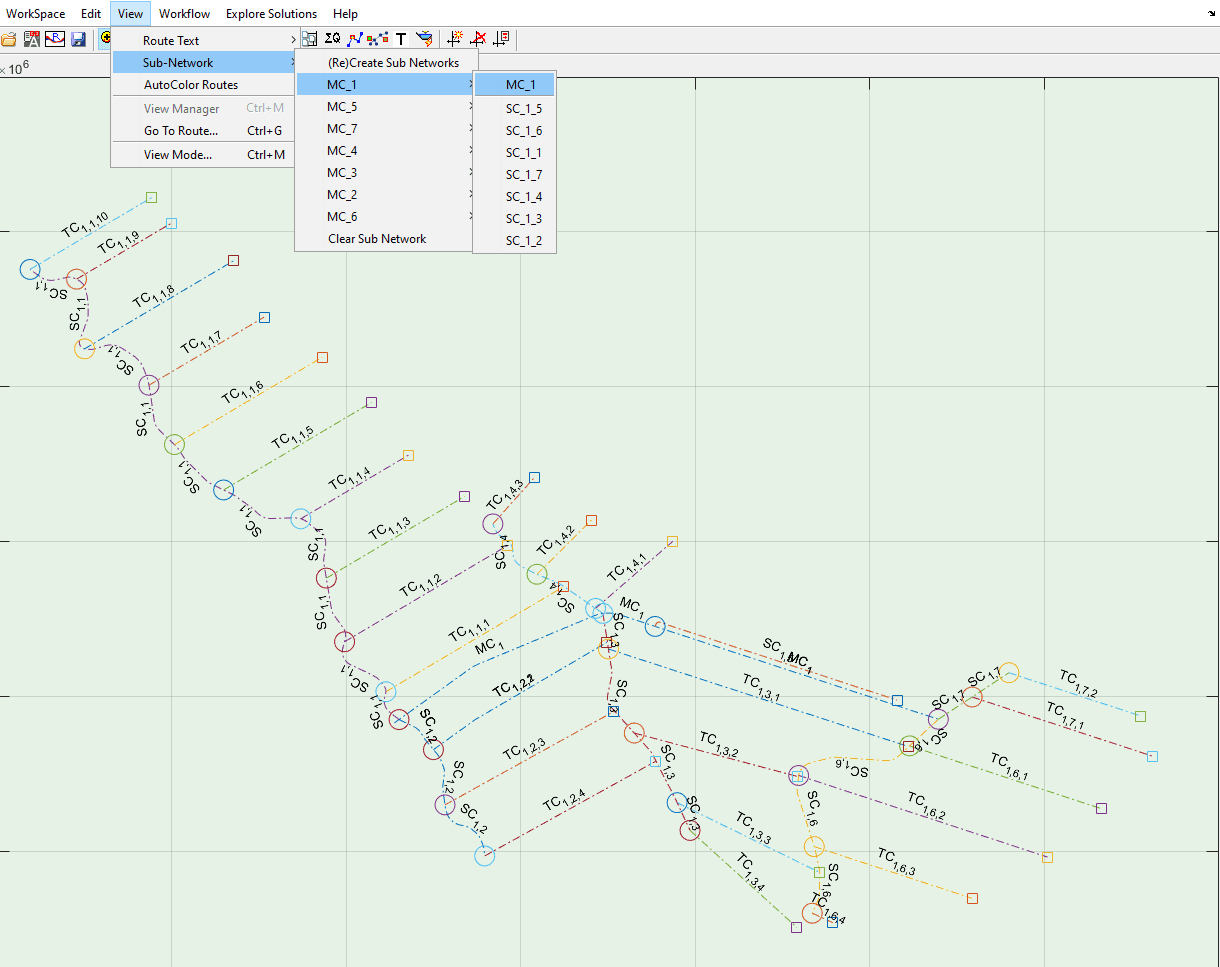Click the save disk toolbar icon
Image resolution: width=1220 pixels, height=967 pixels.
tap(78, 39)
